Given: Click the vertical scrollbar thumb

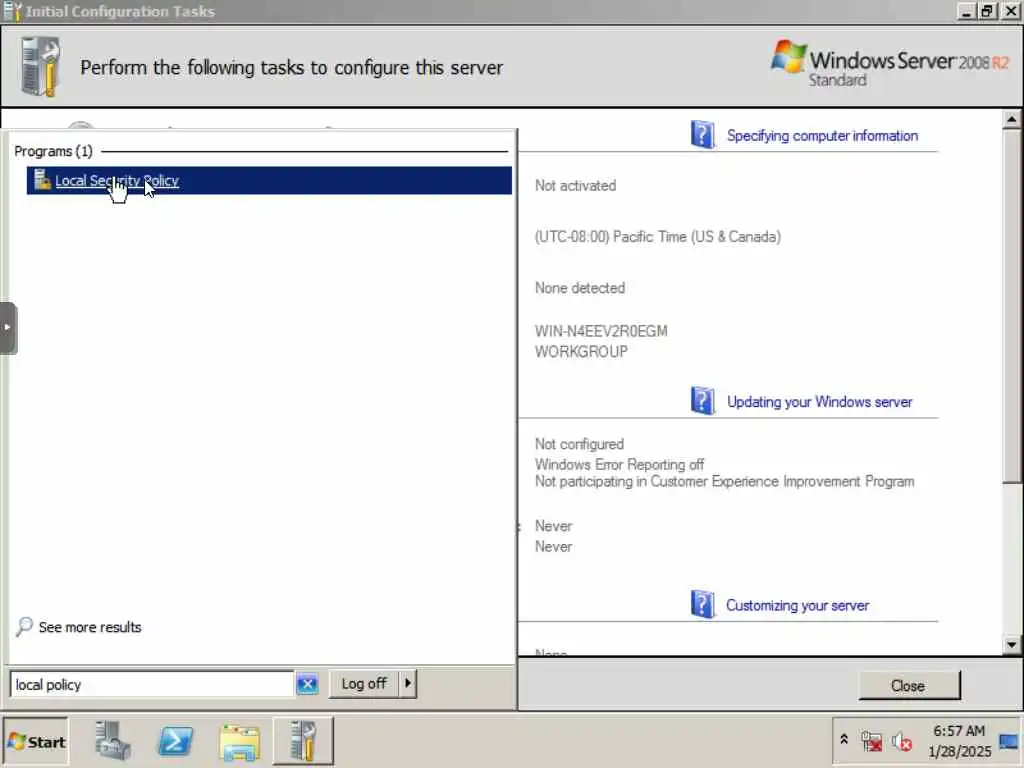Looking at the screenshot, I should (1011, 306).
